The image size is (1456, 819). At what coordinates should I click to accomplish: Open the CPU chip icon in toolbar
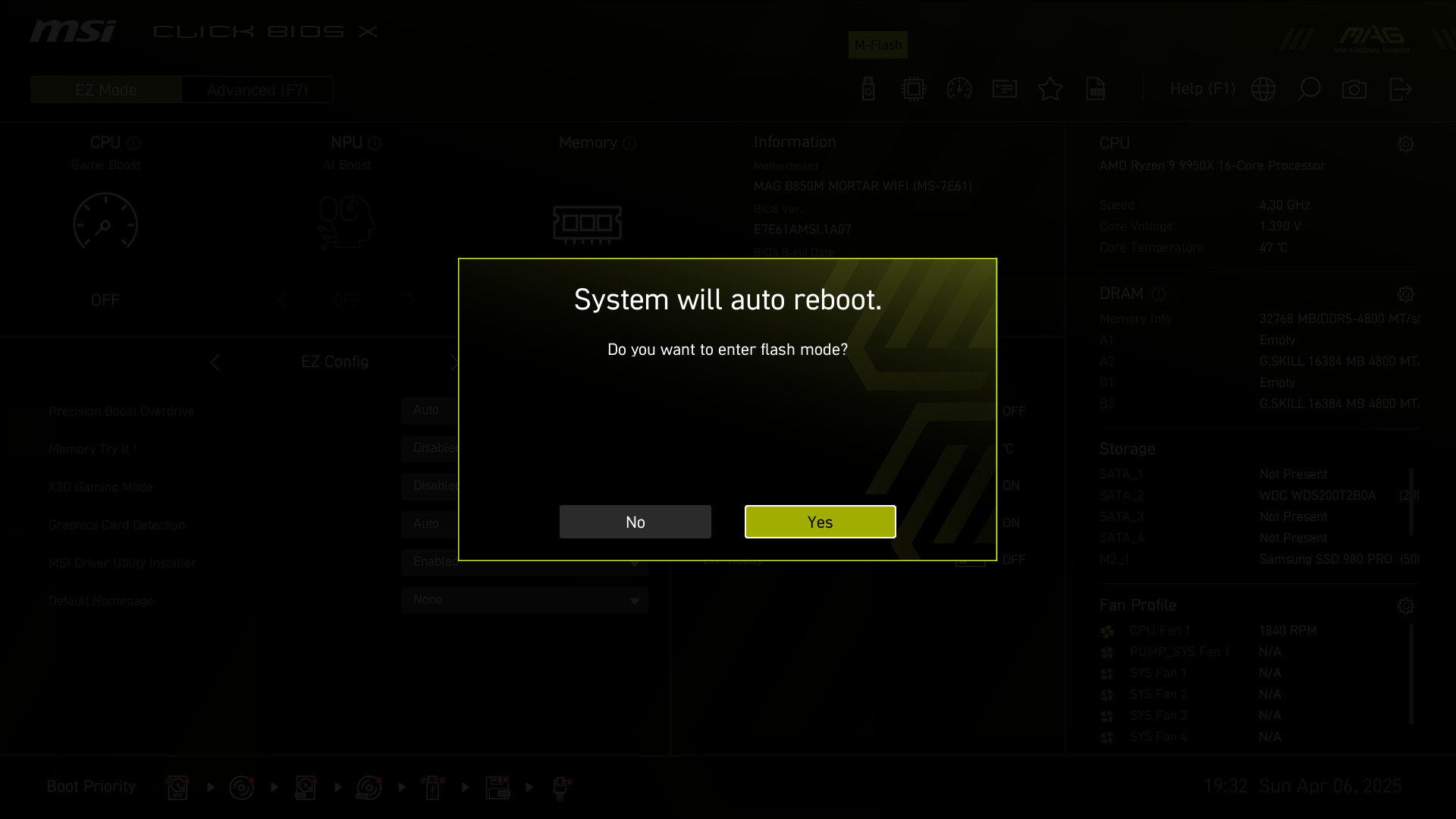pyautogui.click(x=914, y=89)
